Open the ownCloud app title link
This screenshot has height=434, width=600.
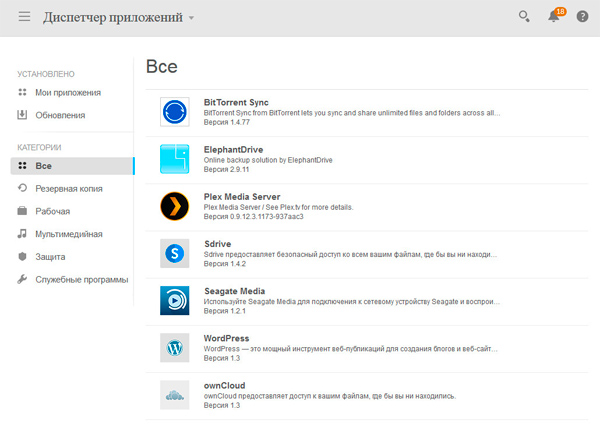tap(224, 386)
